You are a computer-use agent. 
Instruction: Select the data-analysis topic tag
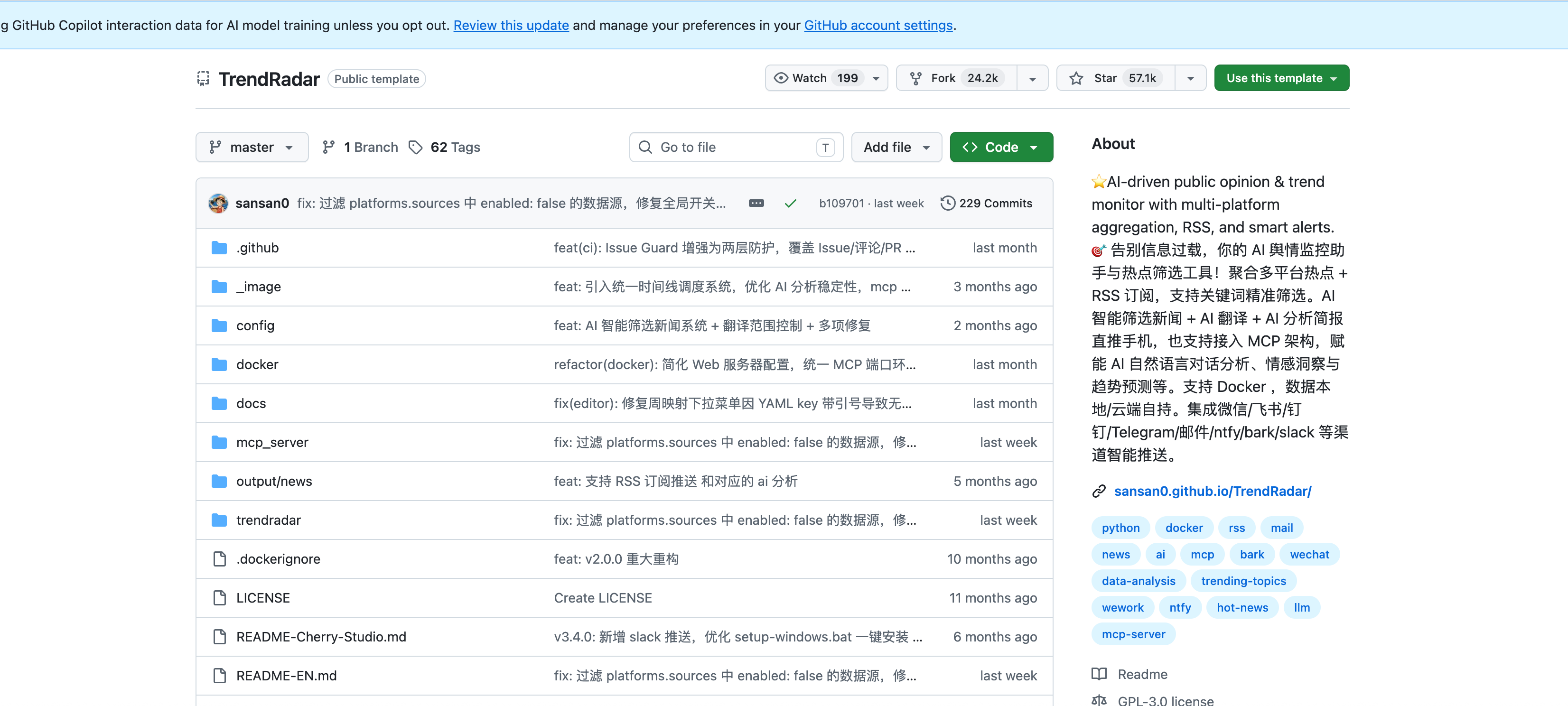click(x=1138, y=581)
